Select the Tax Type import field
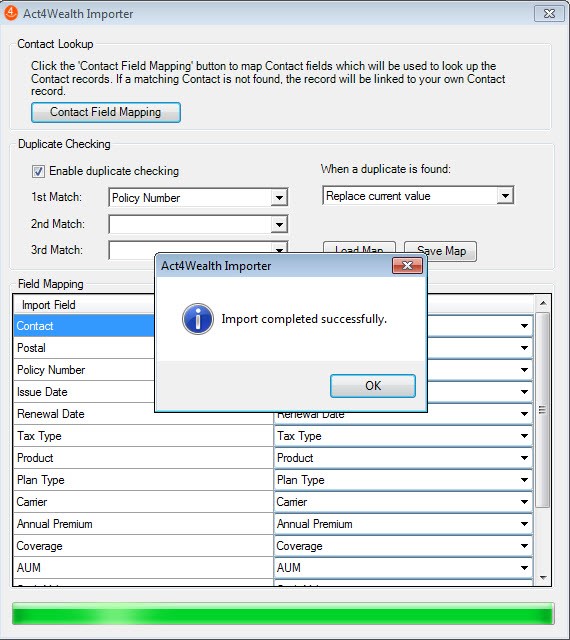Screen dimensions: 570x640 (x=143, y=436)
